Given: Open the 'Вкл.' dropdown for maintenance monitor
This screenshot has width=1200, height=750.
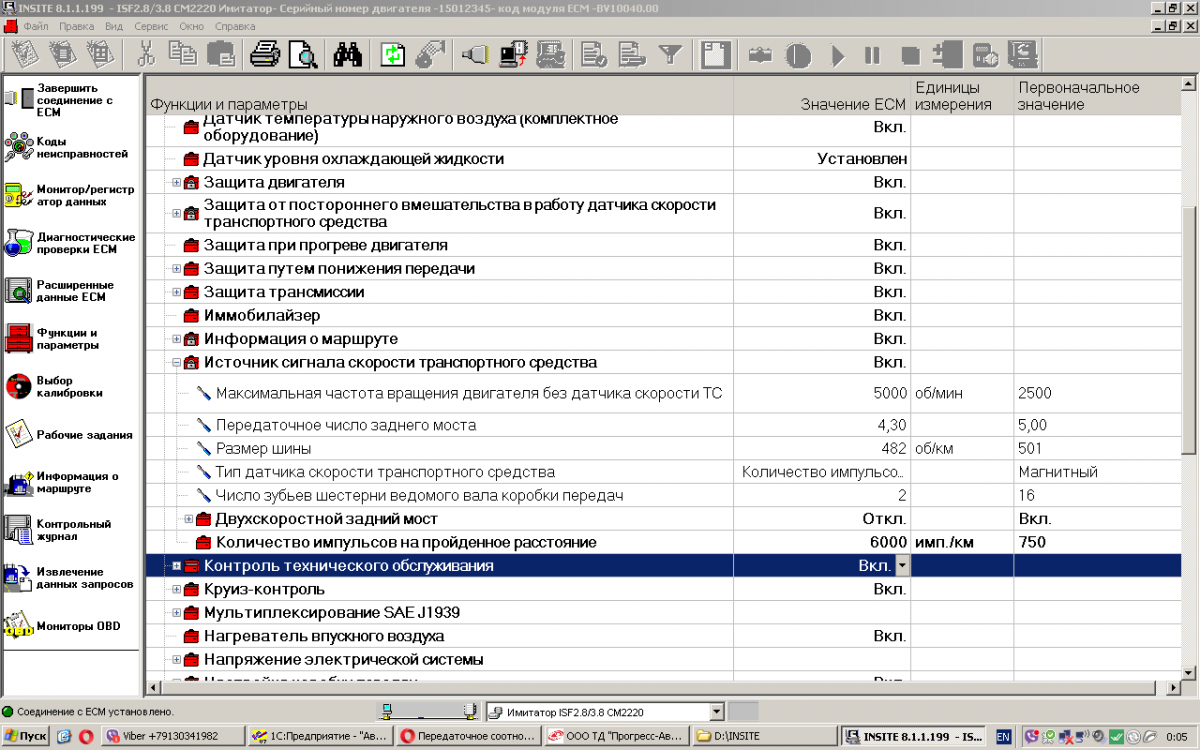Looking at the screenshot, I should [x=902, y=566].
